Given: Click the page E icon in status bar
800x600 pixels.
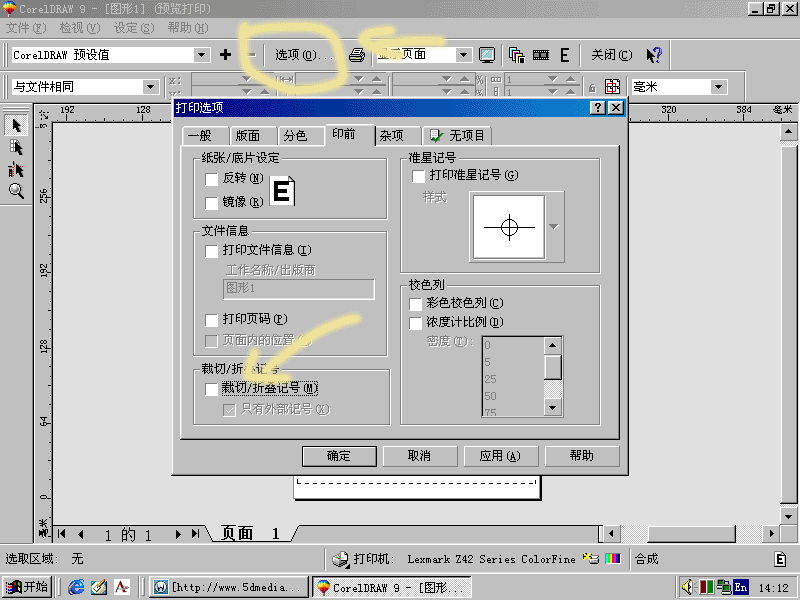Looking at the screenshot, I should click(x=780, y=559).
